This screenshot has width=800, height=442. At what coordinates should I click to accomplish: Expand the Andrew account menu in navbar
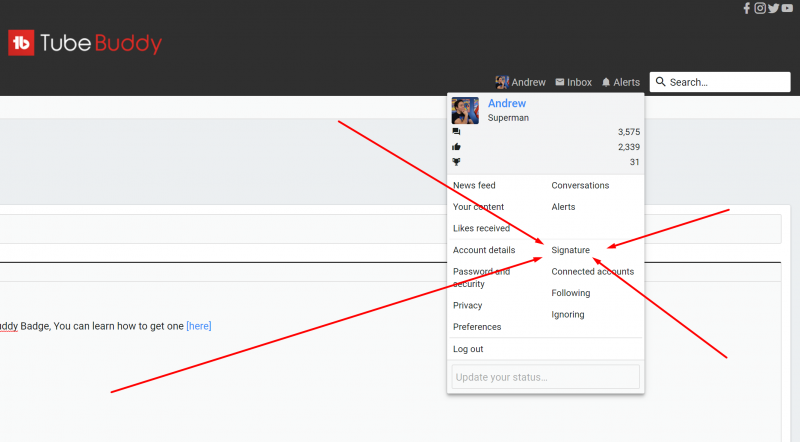(x=521, y=82)
